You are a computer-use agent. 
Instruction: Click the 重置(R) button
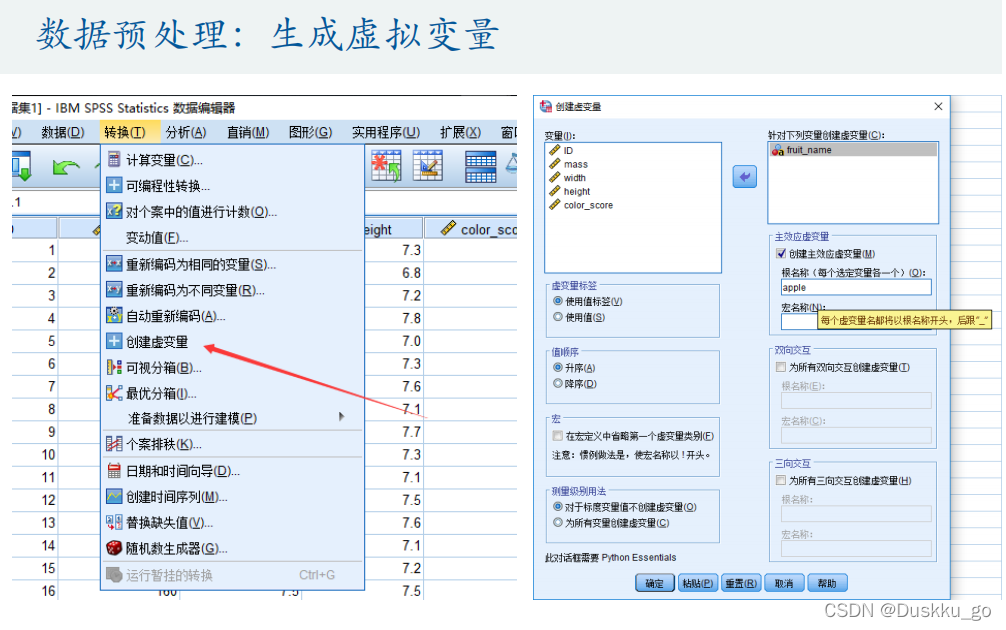click(x=740, y=583)
